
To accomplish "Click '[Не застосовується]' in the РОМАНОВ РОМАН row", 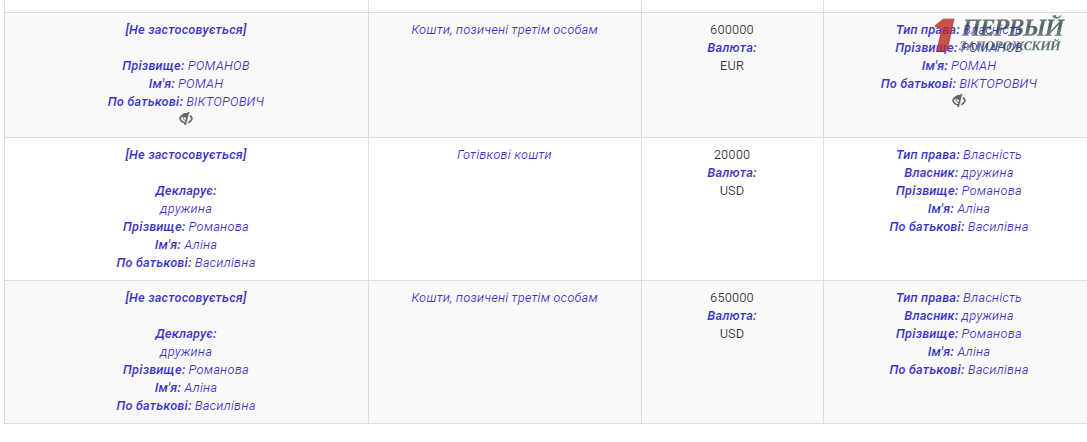I will 186,30.
